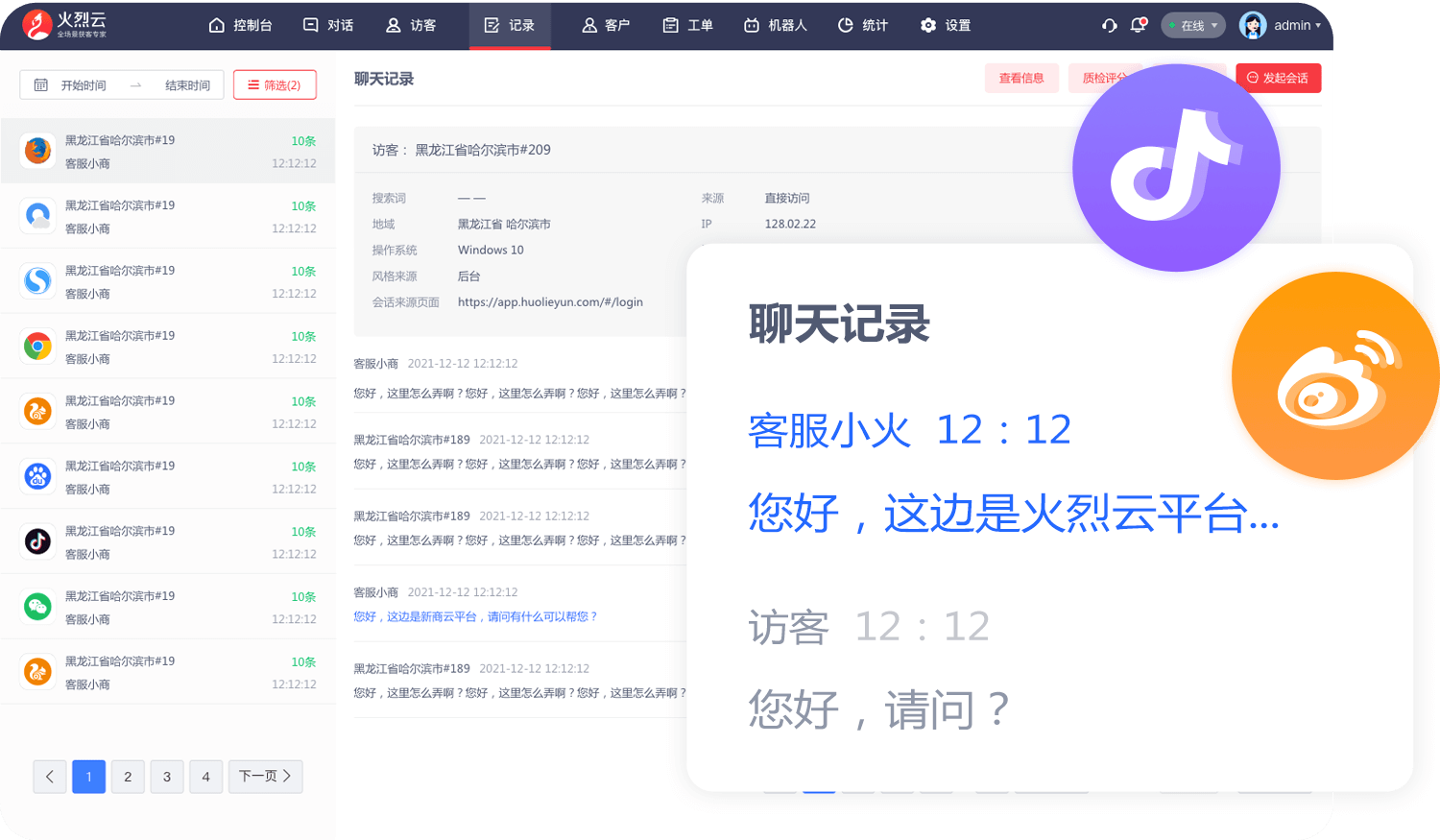The height and width of the screenshot is (840, 1440).
Task: Open the 对话 menu
Action: tap(328, 25)
